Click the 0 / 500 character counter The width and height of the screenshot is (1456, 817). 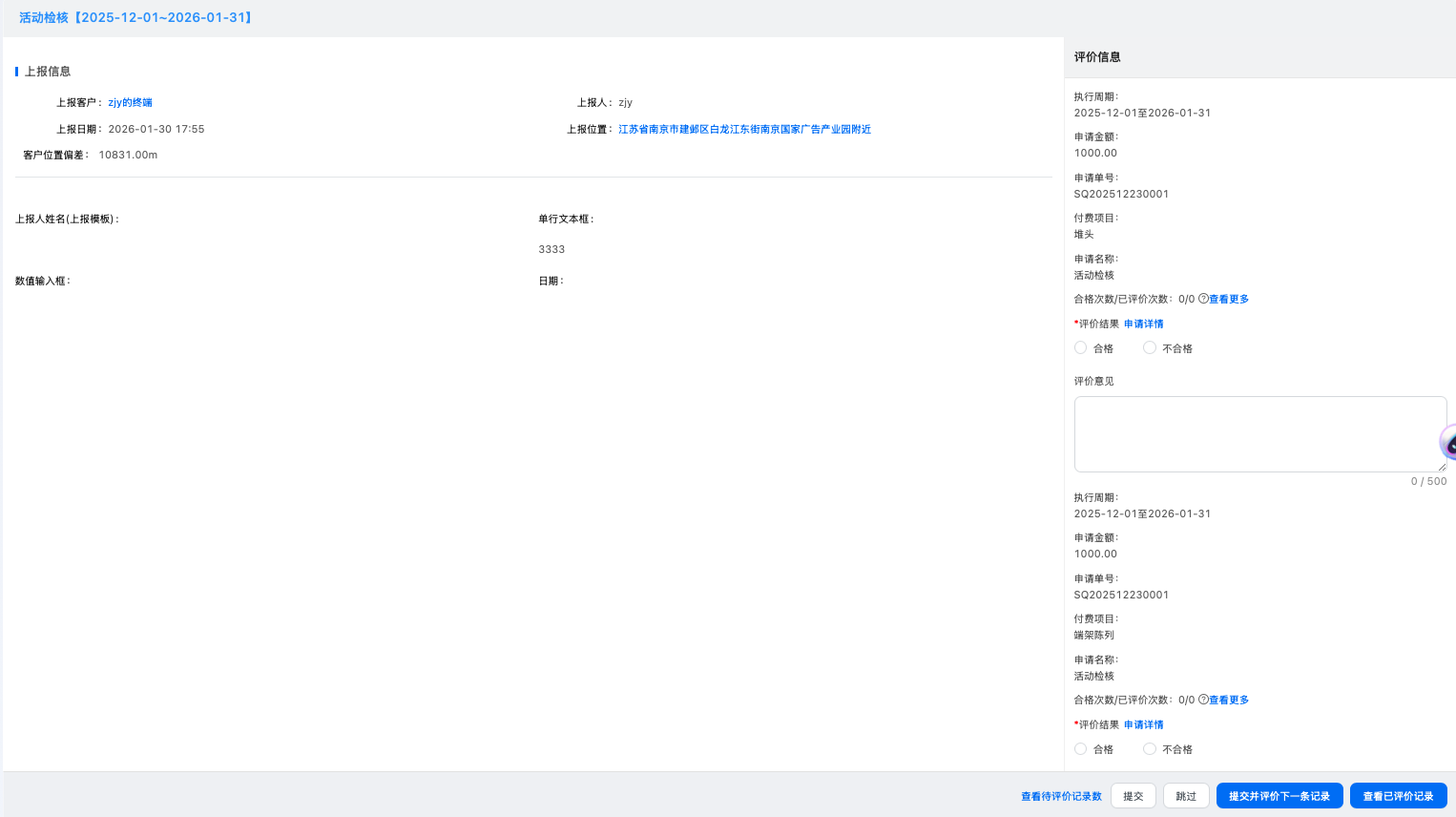coord(1428,481)
